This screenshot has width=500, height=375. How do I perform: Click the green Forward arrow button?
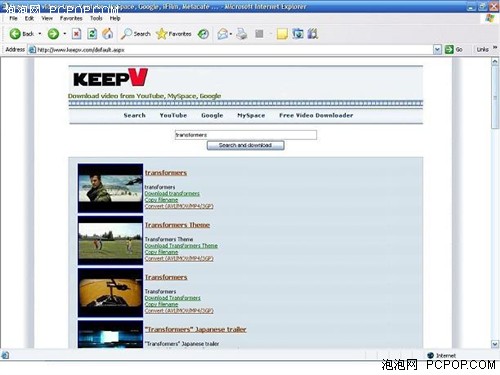point(53,34)
